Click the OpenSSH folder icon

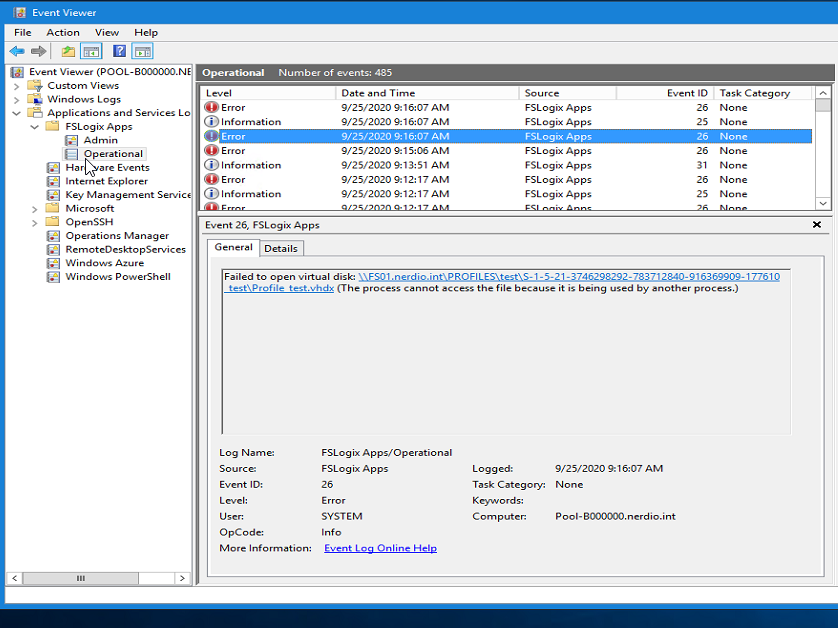coord(52,222)
